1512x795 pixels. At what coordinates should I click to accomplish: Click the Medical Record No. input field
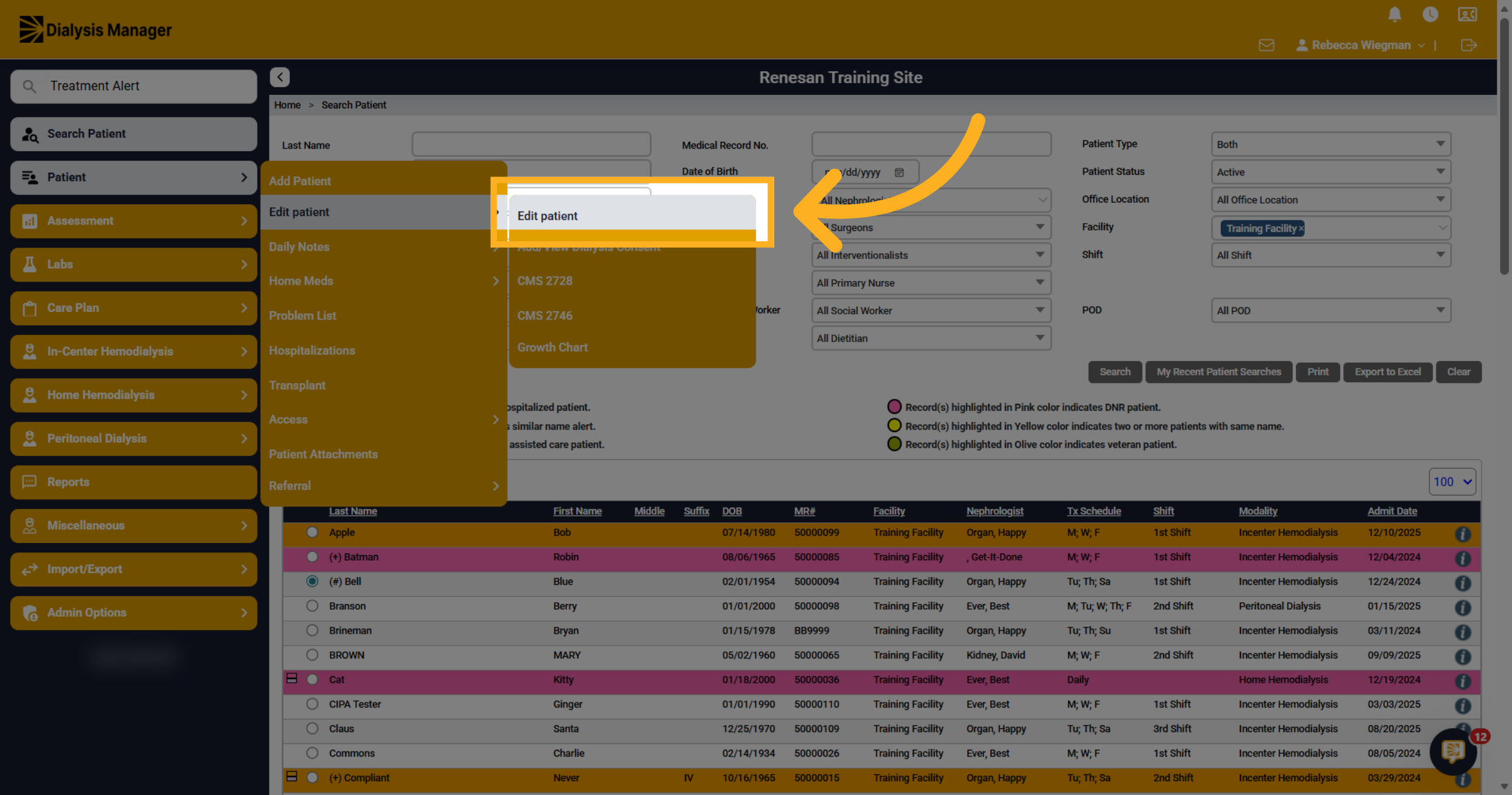[931, 144]
